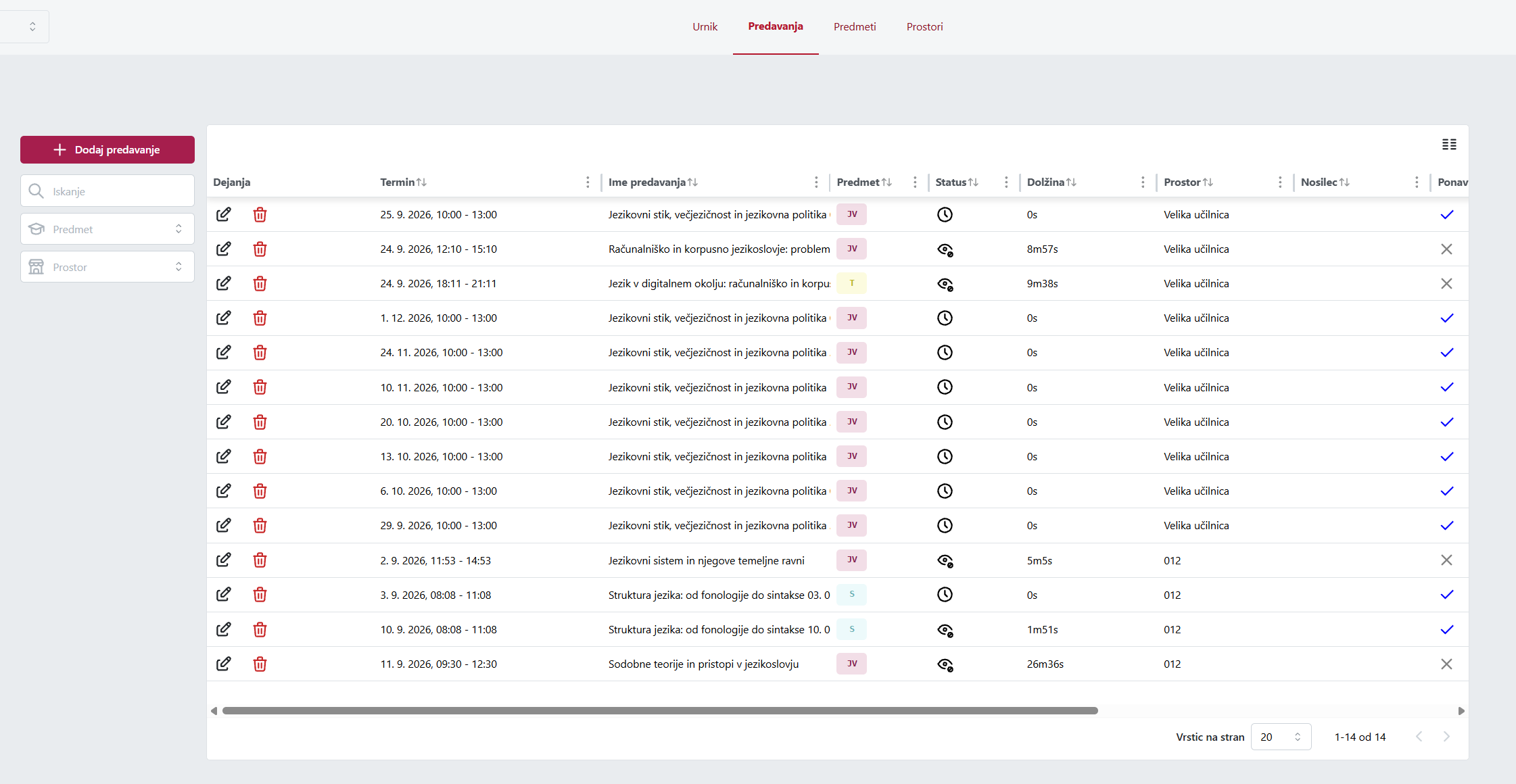Click eye status icon for 26m36s lecture

click(945, 664)
